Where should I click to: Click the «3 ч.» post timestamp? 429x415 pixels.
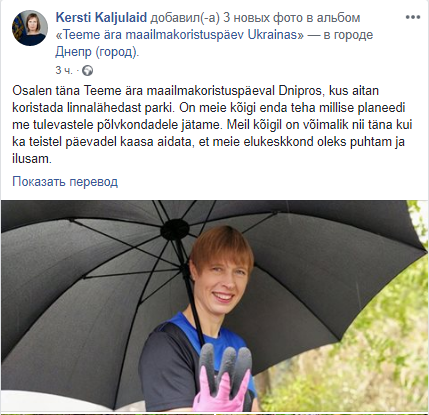click(x=64, y=70)
